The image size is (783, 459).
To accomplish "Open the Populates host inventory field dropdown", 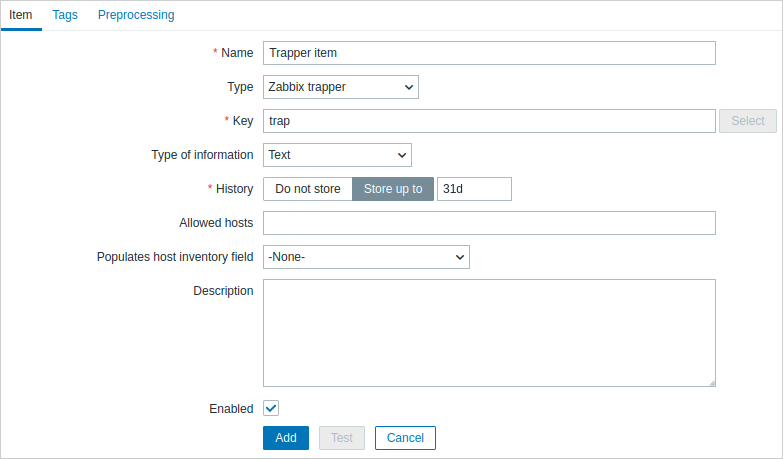I will [x=366, y=257].
